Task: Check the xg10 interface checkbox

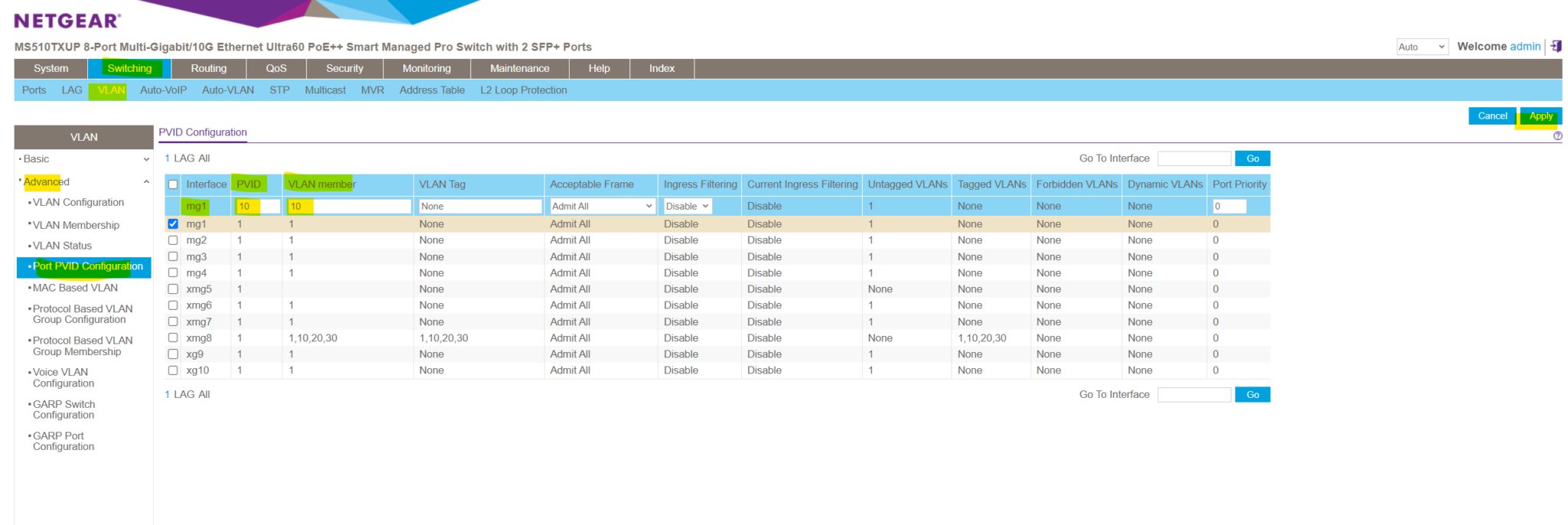Action: coord(173,370)
